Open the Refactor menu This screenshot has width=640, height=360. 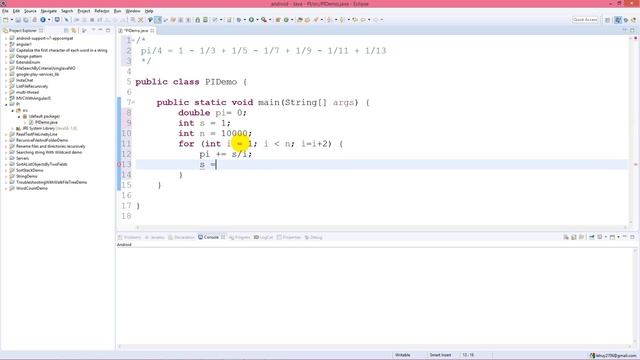[102, 11]
